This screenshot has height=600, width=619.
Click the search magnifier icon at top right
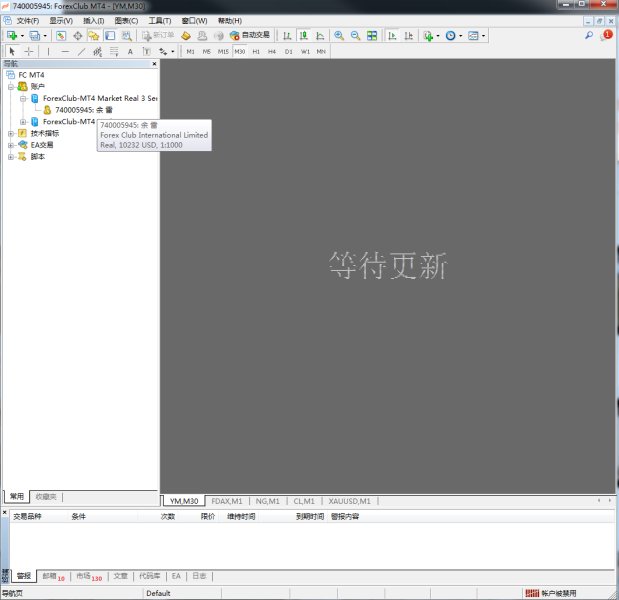tap(589, 36)
